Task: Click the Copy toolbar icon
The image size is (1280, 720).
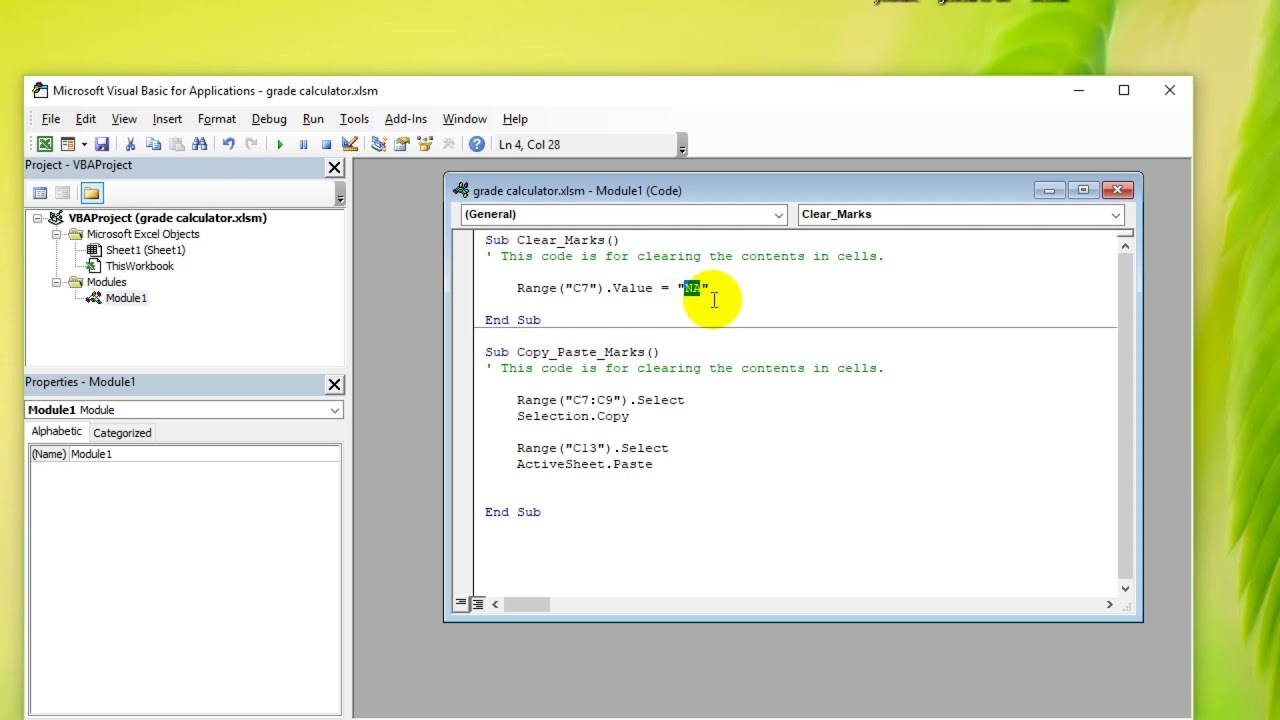Action: [x=153, y=144]
